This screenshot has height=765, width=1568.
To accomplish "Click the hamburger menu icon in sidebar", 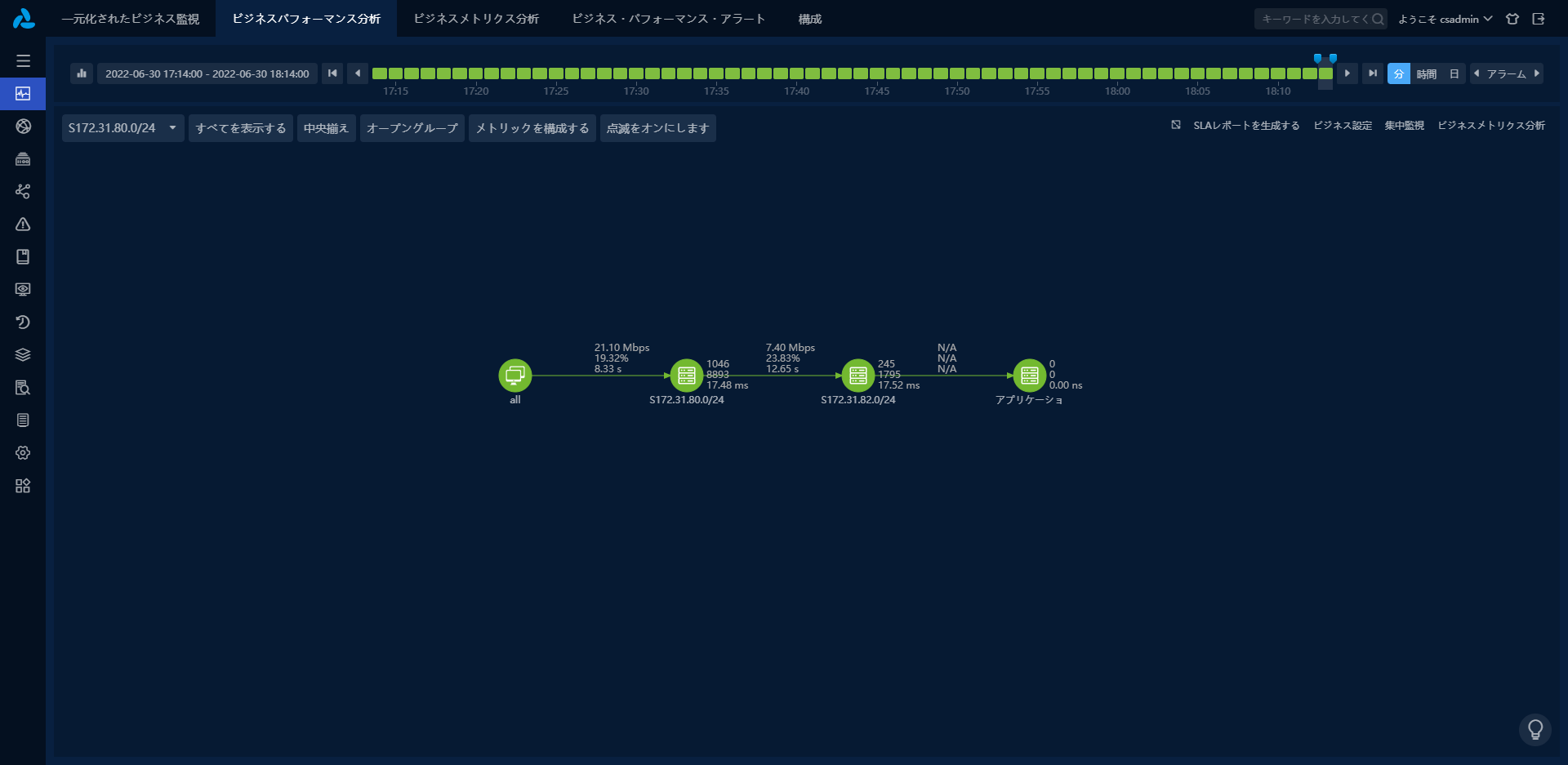I will [x=23, y=61].
